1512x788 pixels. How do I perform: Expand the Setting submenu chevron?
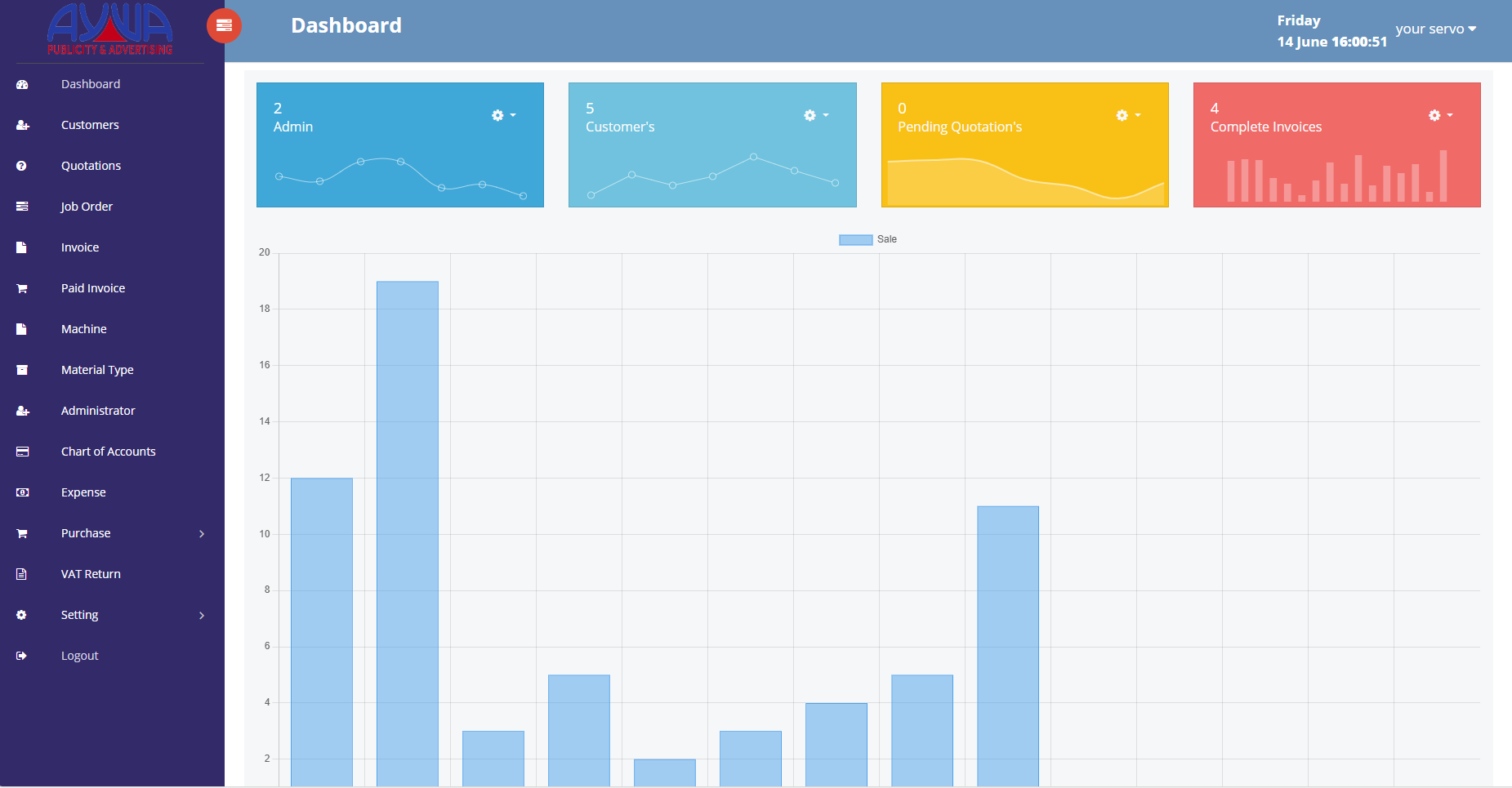[x=202, y=615]
